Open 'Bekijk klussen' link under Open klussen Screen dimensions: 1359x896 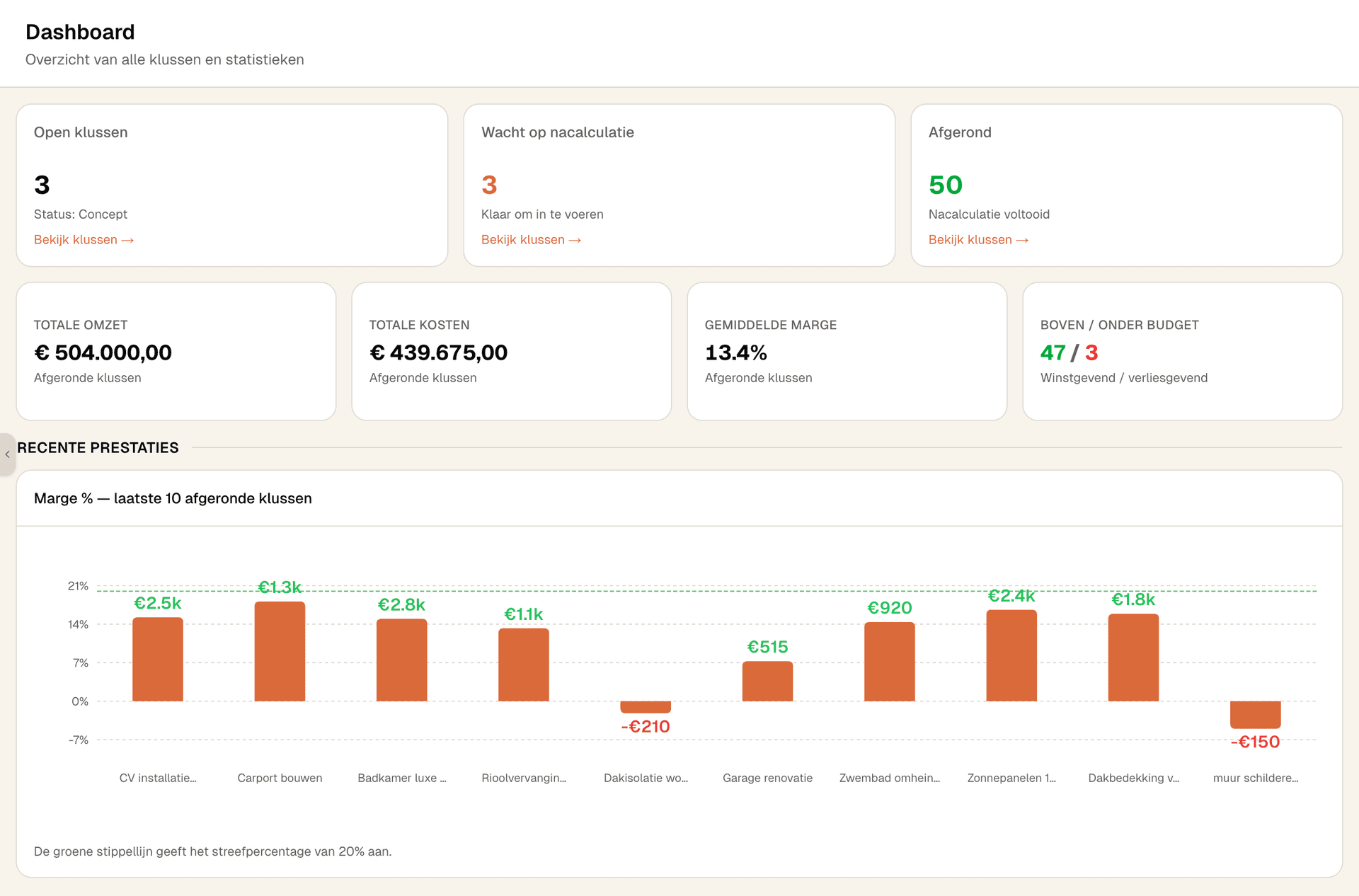coord(84,240)
